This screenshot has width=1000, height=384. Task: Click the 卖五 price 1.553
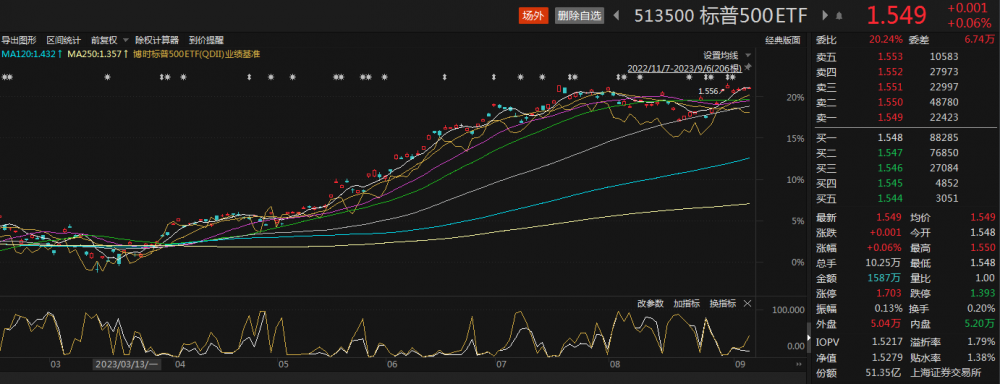tap(890, 56)
